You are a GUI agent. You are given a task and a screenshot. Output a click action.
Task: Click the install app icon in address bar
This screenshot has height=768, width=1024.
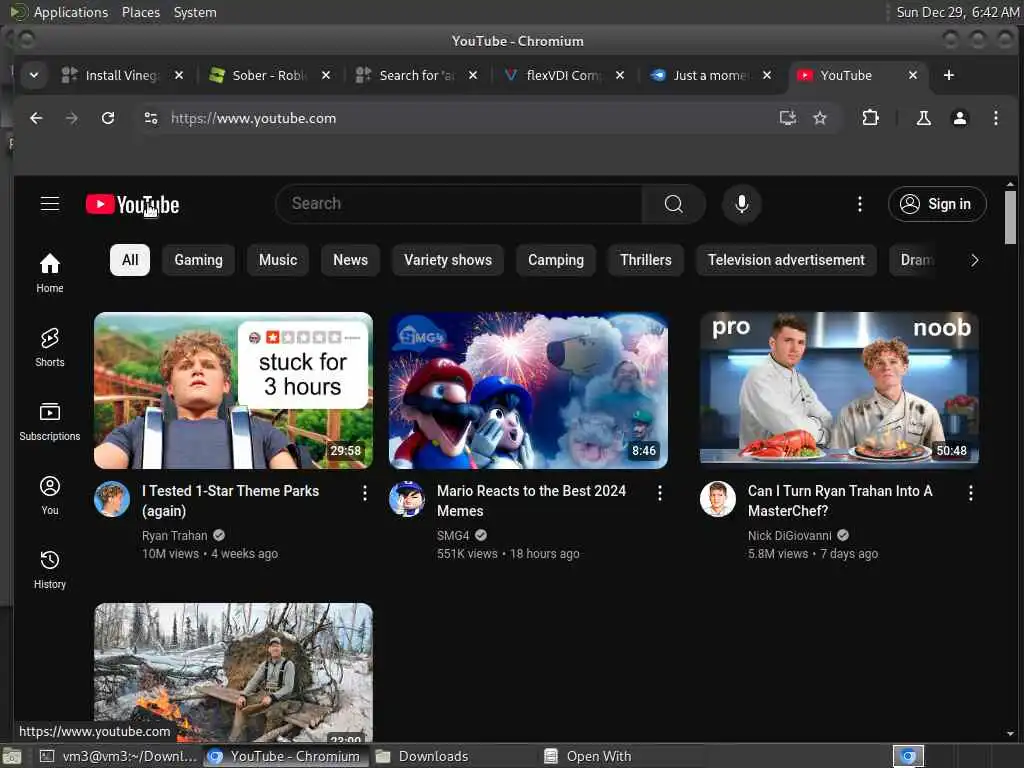point(788,118)
